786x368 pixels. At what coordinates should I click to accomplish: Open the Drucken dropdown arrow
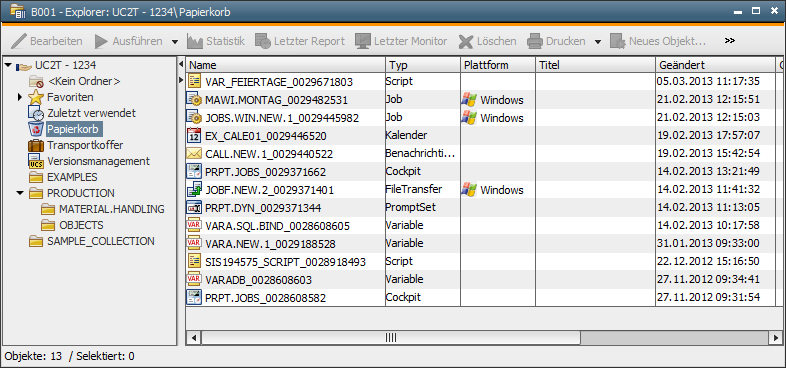coord(598,42)
